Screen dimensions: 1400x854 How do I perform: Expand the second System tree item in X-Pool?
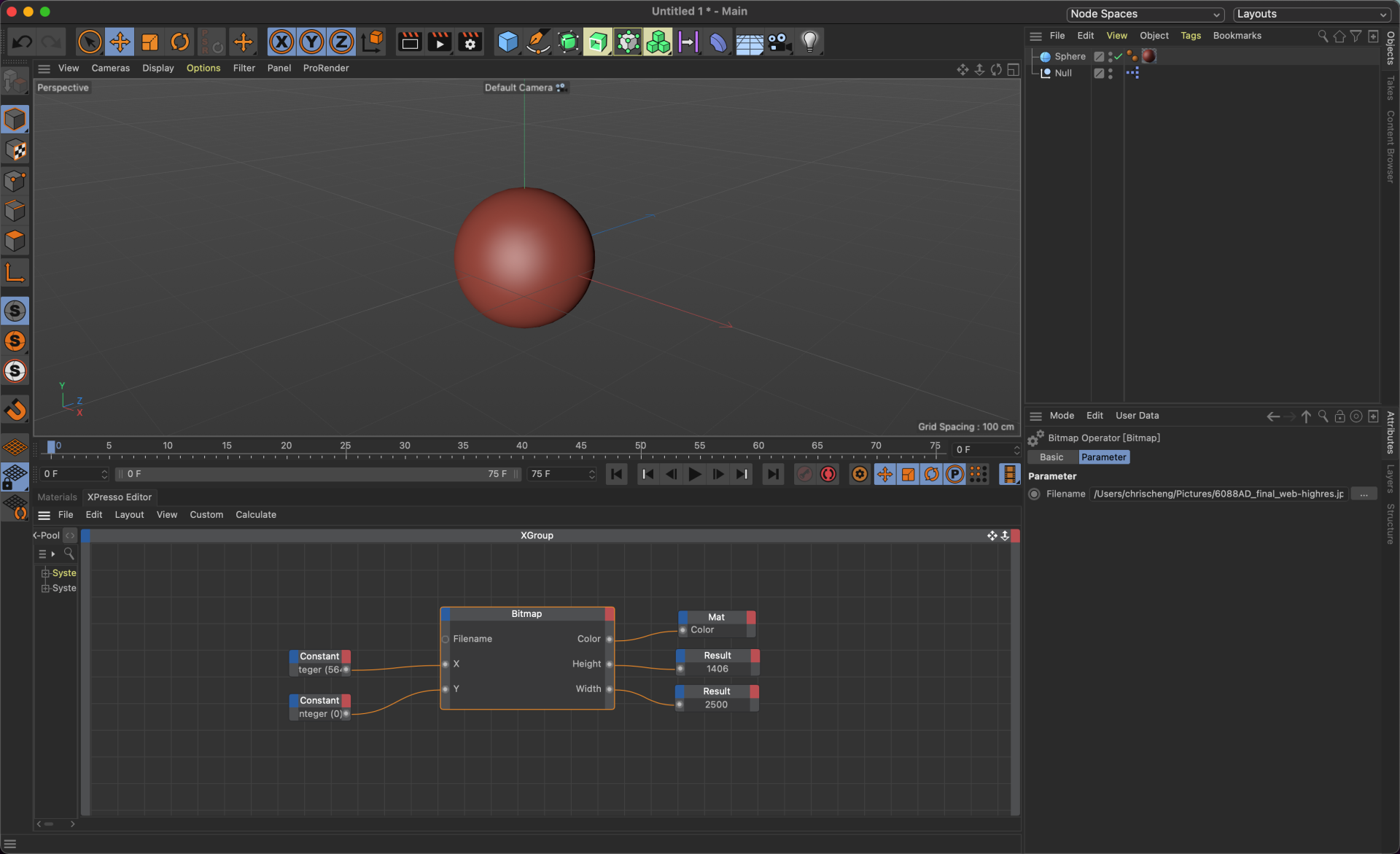point(45,589)
